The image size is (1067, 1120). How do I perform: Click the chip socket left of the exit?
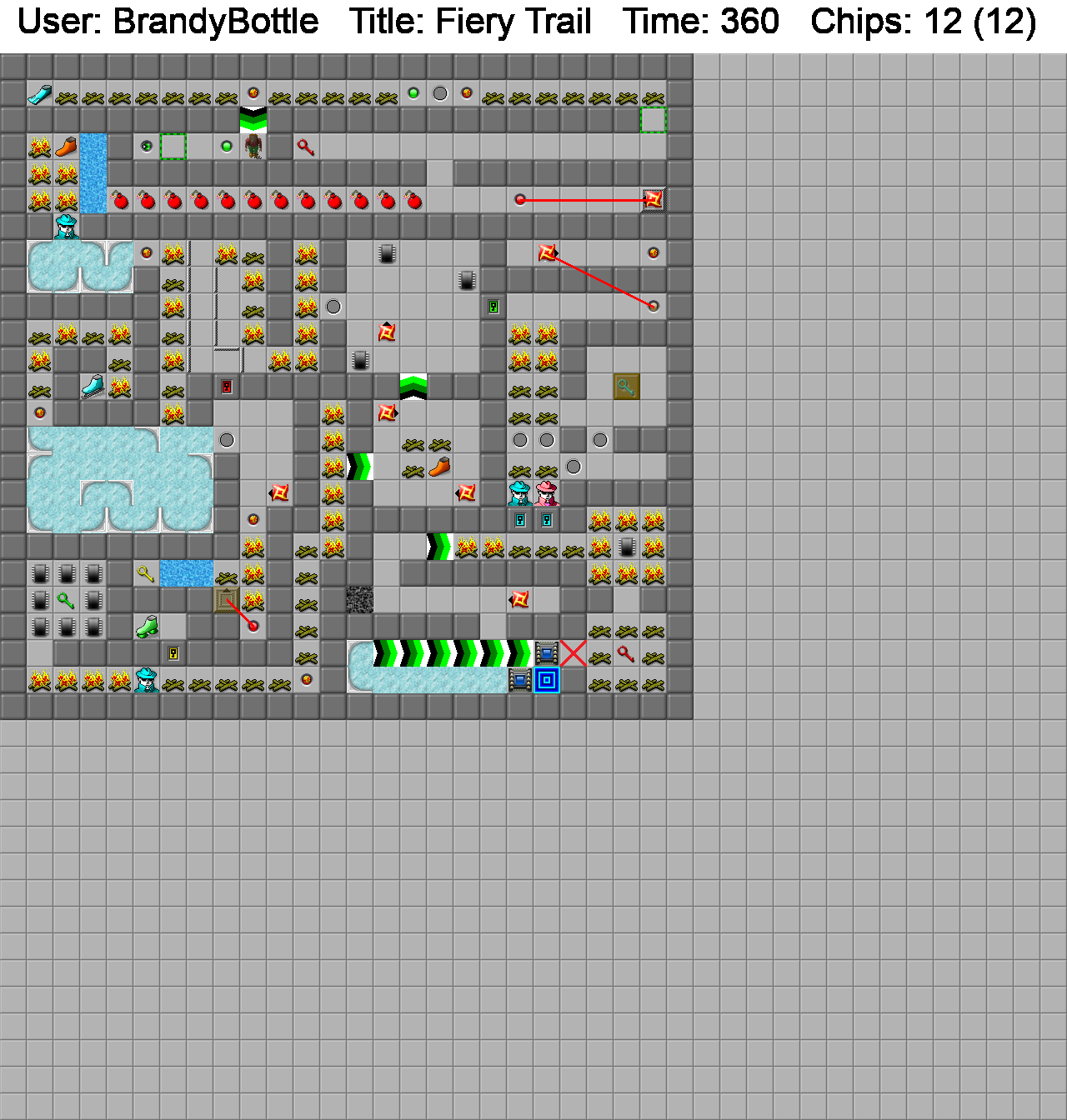click(520, 680)
